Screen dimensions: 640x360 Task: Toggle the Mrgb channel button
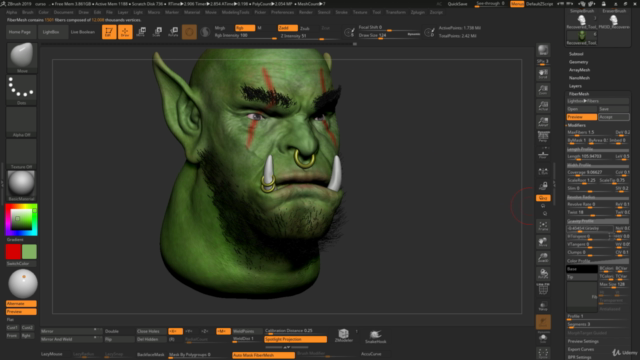click(220, 28)
